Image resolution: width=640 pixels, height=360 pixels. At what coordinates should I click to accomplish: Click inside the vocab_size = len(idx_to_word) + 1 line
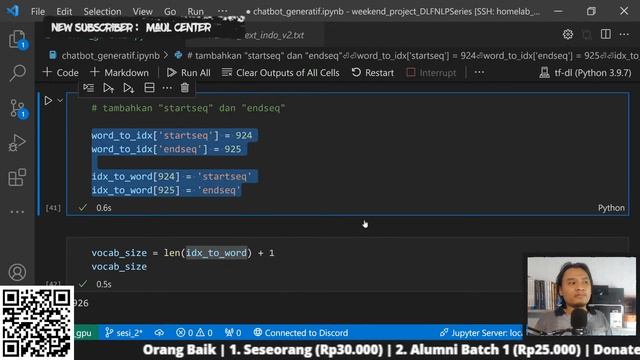tap(183, 253)
